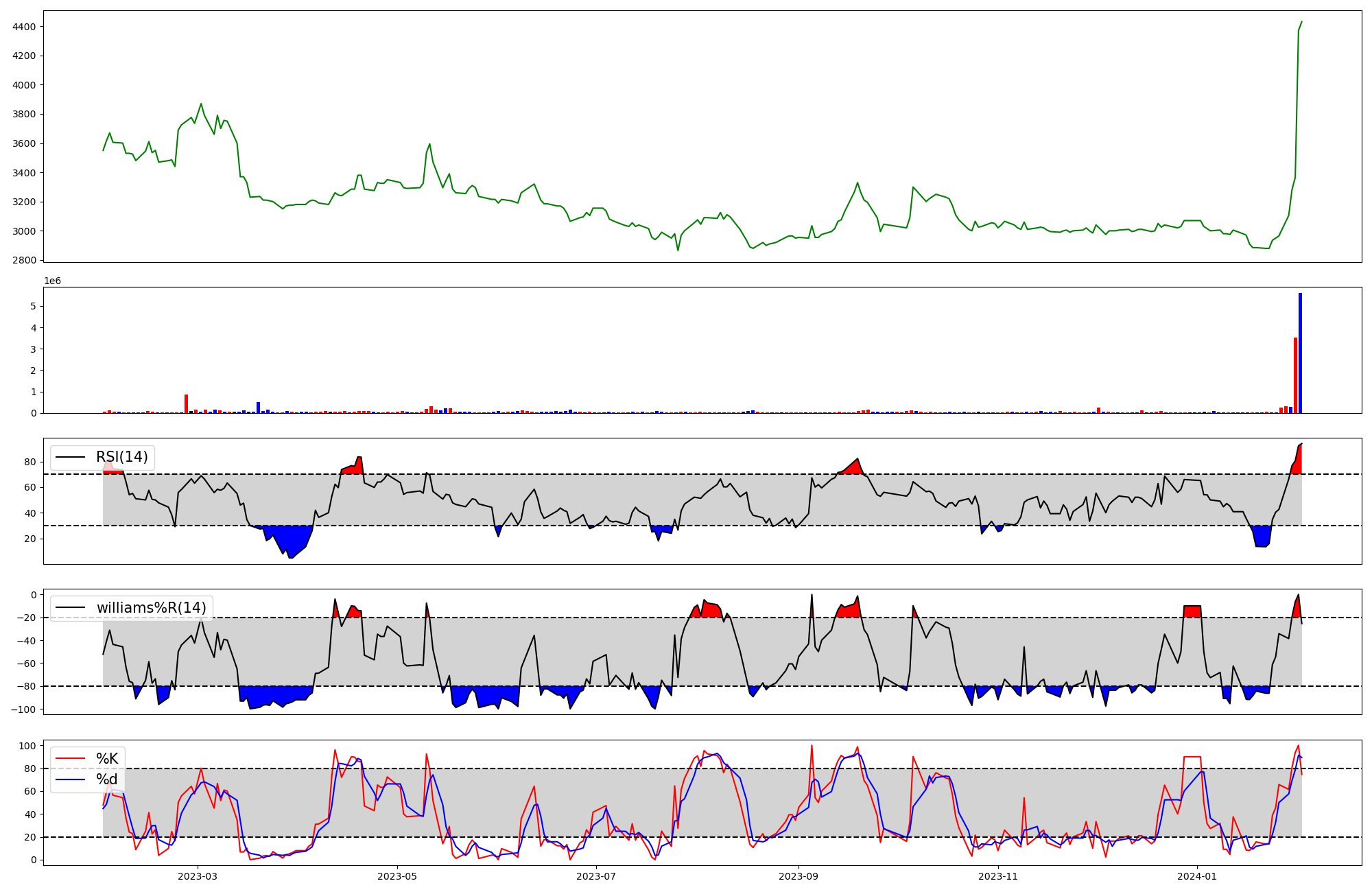Click the 2023-09 x-axis date label
Screen dimensions: 1372x892
click(799, 876)
